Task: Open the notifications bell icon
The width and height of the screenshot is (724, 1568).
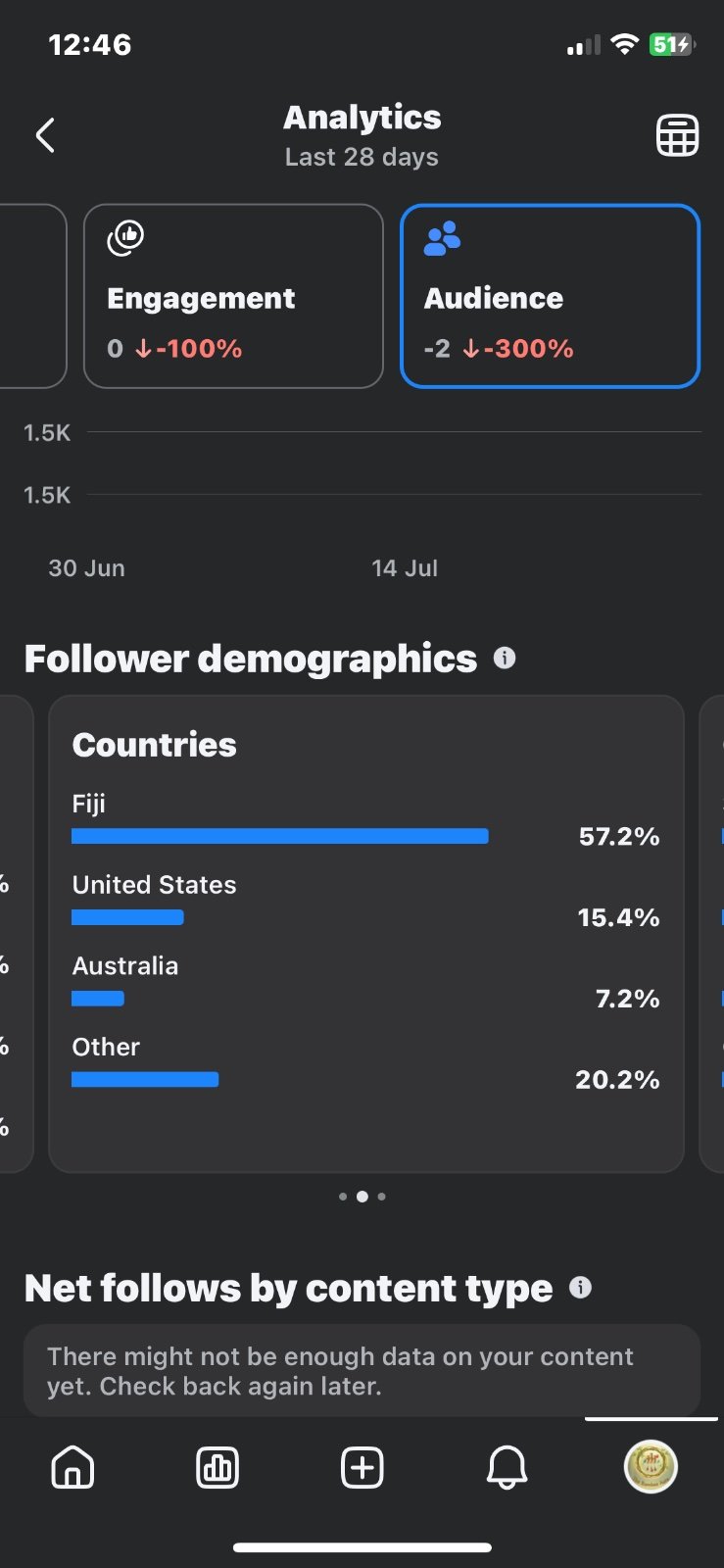Action: click(x=507, y=1467)
